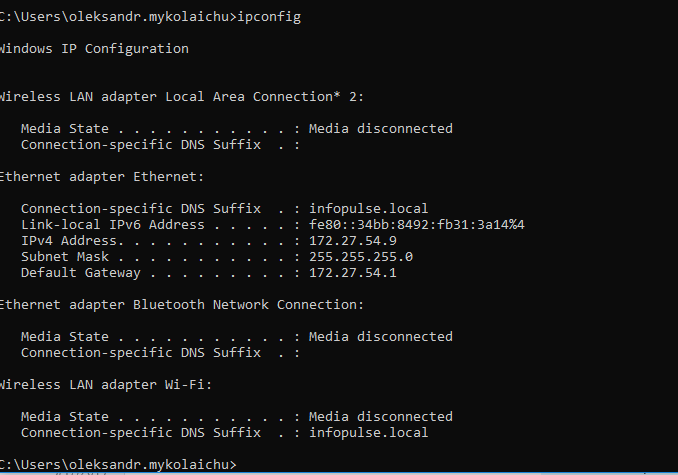Click the infopulse.local suffix under Ethernet adapter
This screenshot has height=475, width=678.
pyautogui.click(x=369, y=209)
